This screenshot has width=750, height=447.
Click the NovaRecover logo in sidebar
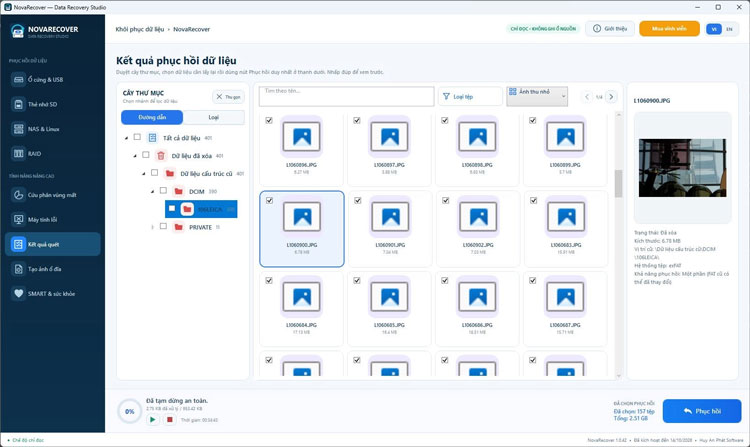pyautogui.click(x=17, y=31)
